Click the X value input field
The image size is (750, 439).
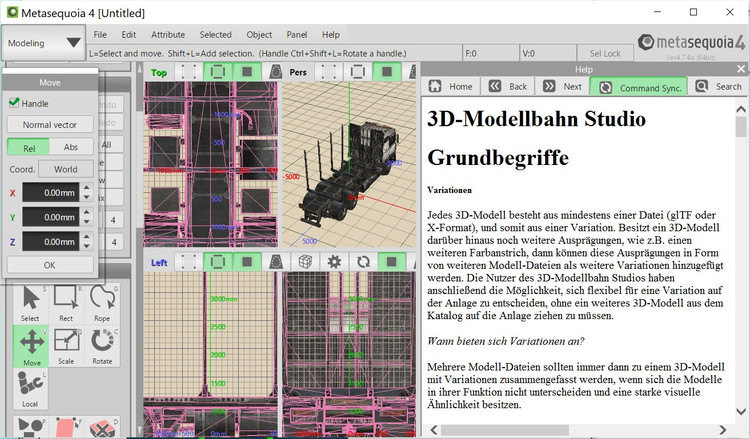pyautogui.click(x=51, y=193)
